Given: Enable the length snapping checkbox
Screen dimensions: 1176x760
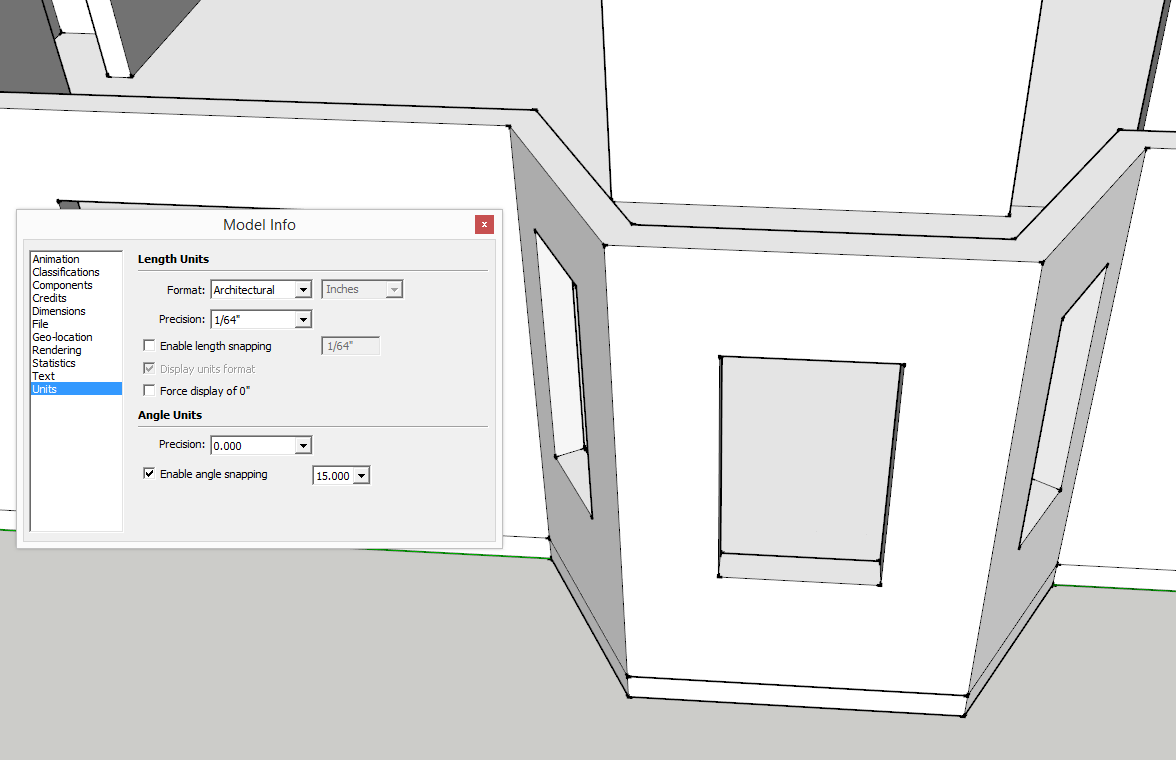Looking at the screenshot, I should 149,344.
